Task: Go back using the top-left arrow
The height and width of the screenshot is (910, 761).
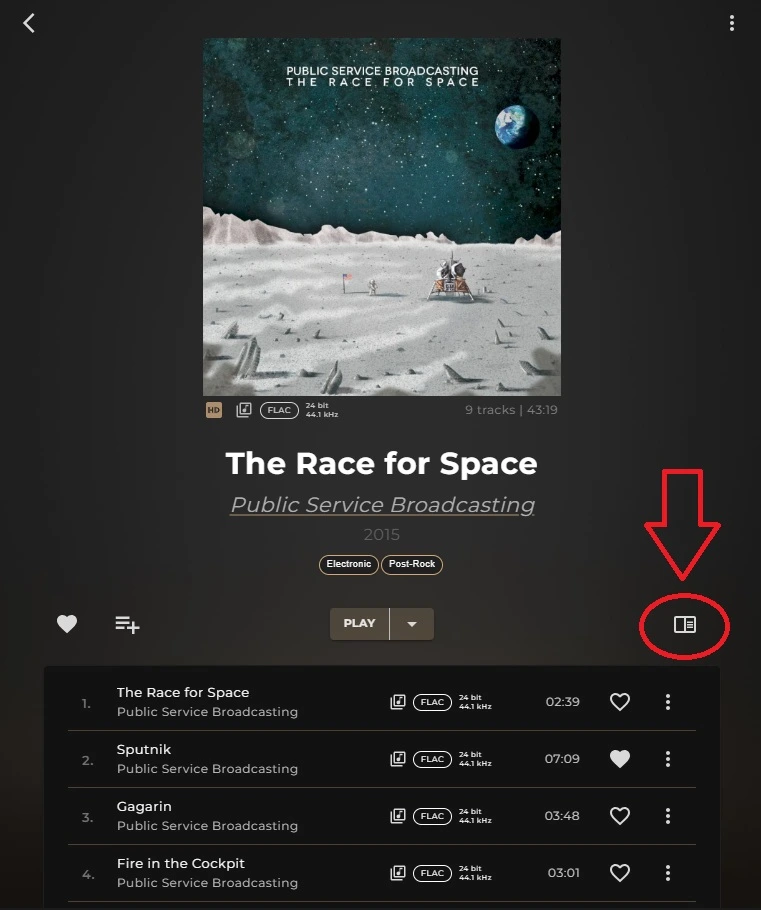Action: [x=29, y=23]
